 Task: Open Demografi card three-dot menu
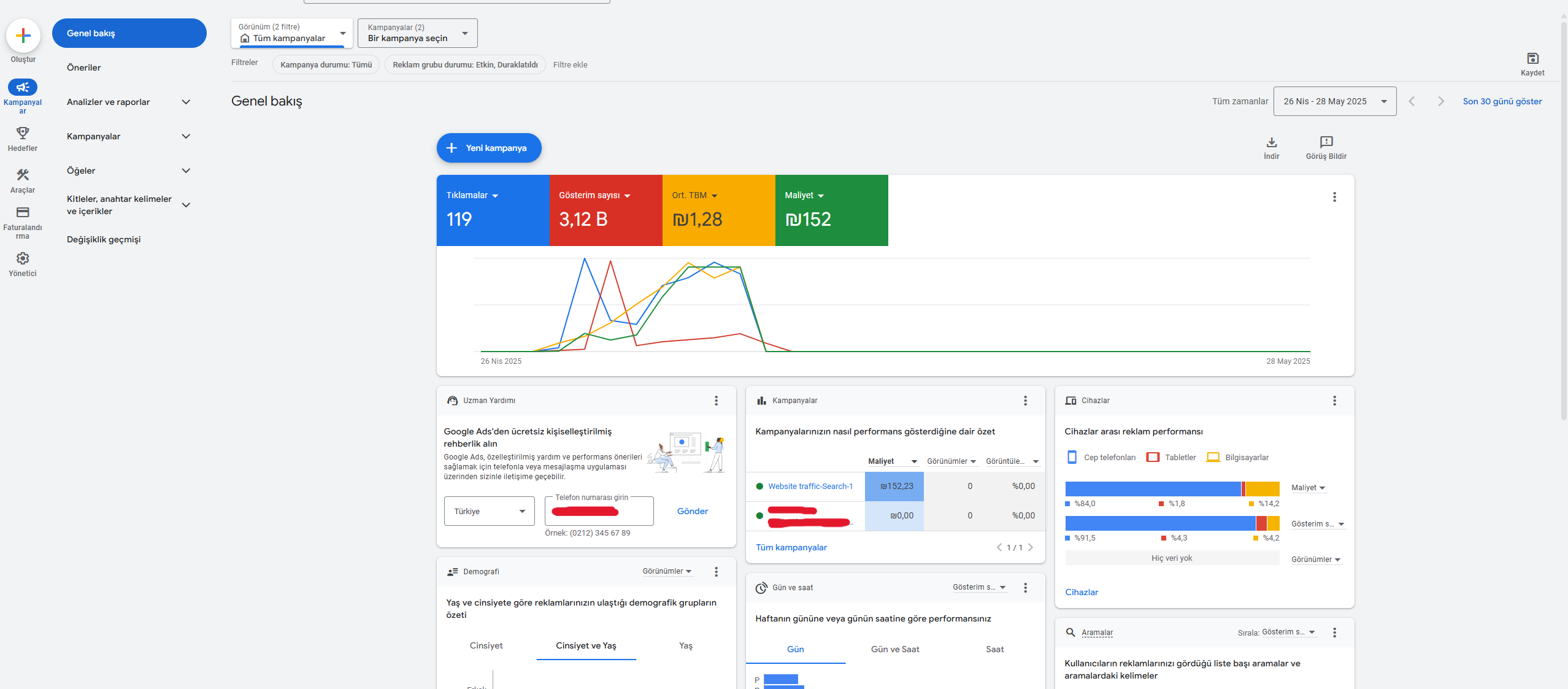coord(716,572)
